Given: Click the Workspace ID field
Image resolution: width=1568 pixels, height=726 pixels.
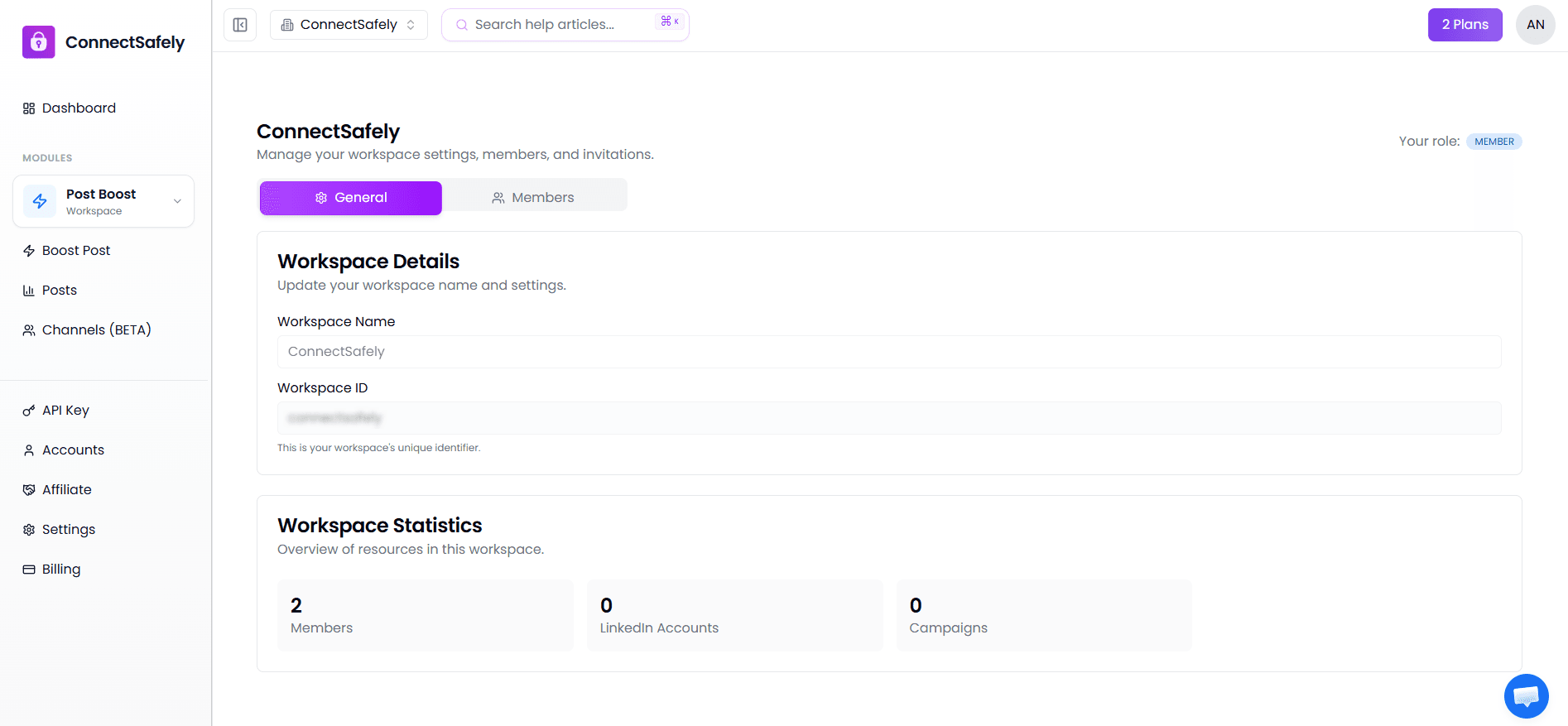Looking at the screenshot, I should pos(889,418).
